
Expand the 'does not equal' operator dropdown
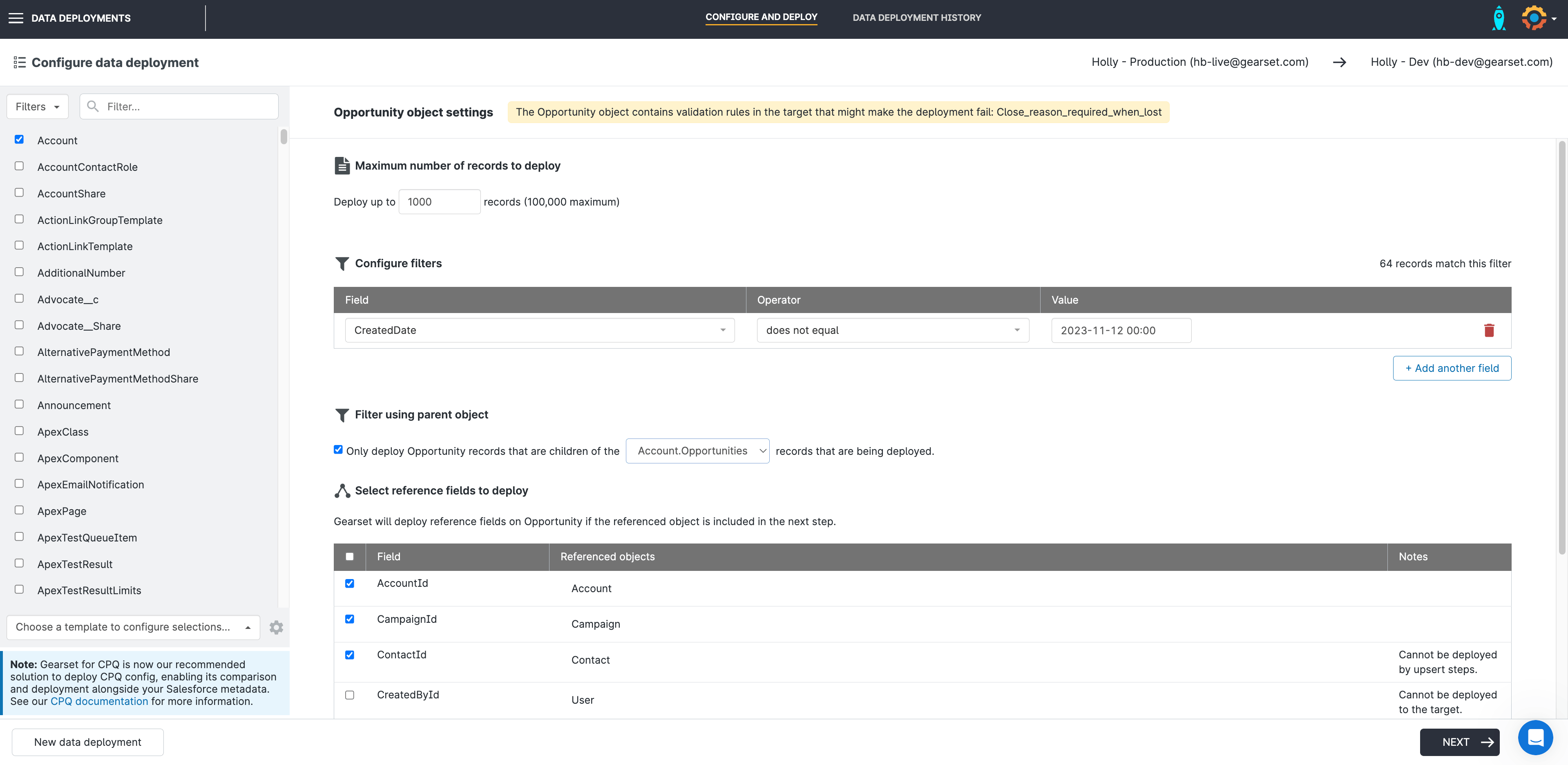coord(892,330)
